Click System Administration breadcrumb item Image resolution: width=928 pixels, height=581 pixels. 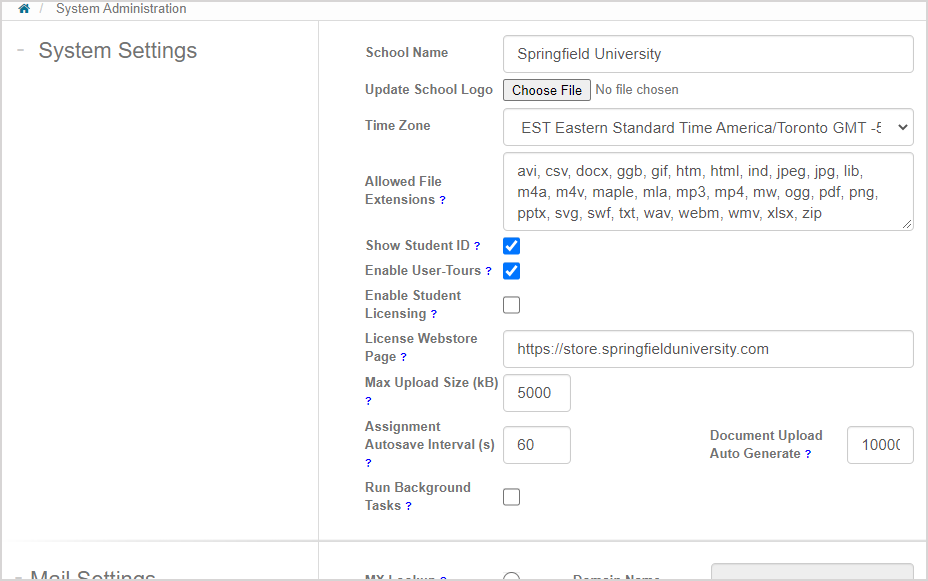point(121,9)
